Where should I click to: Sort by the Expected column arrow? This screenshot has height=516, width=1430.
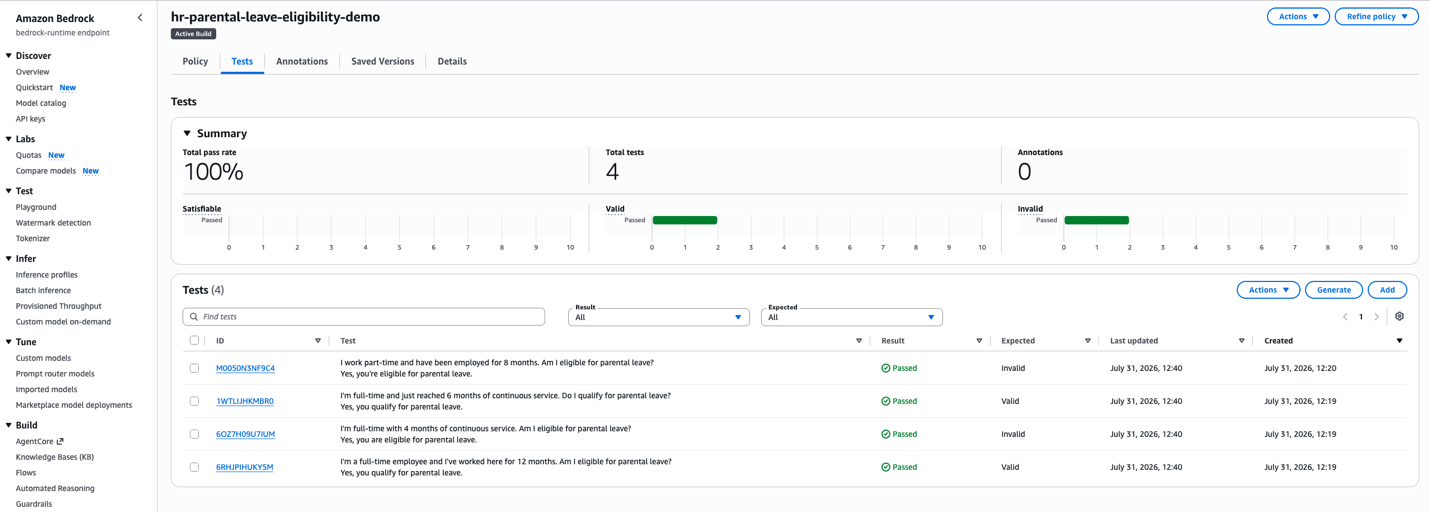(x=1088, y=341)
